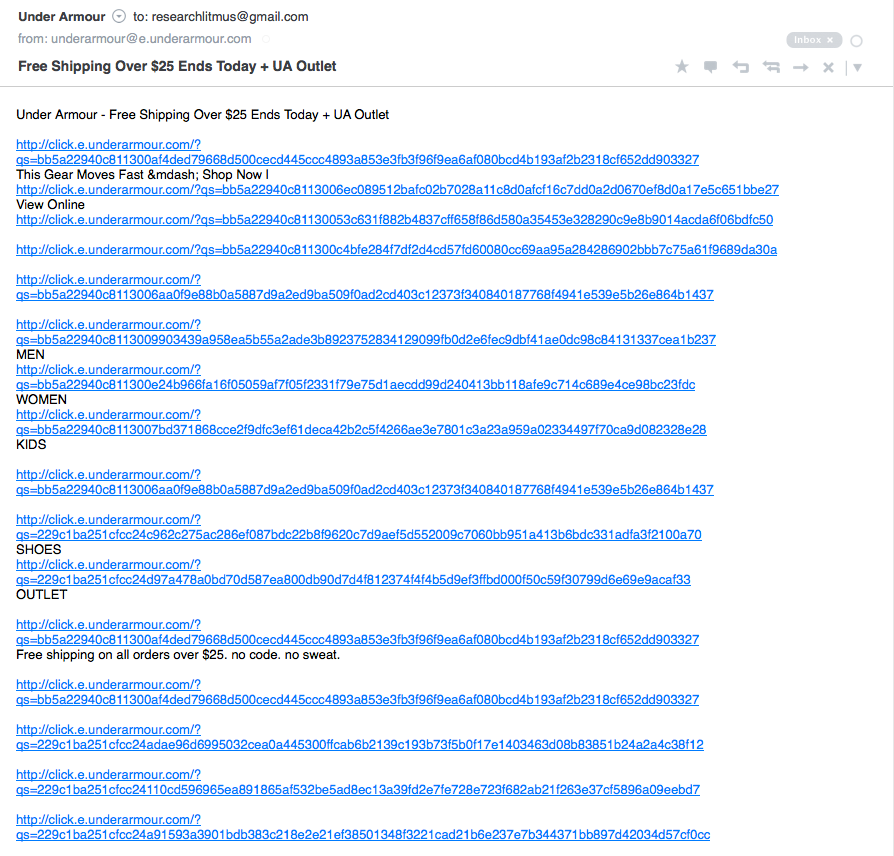This screenshot has width=894, height=856.
Task: Click the 'SHOES' text line
Action: pyautogui.click(x=38, y=550)
